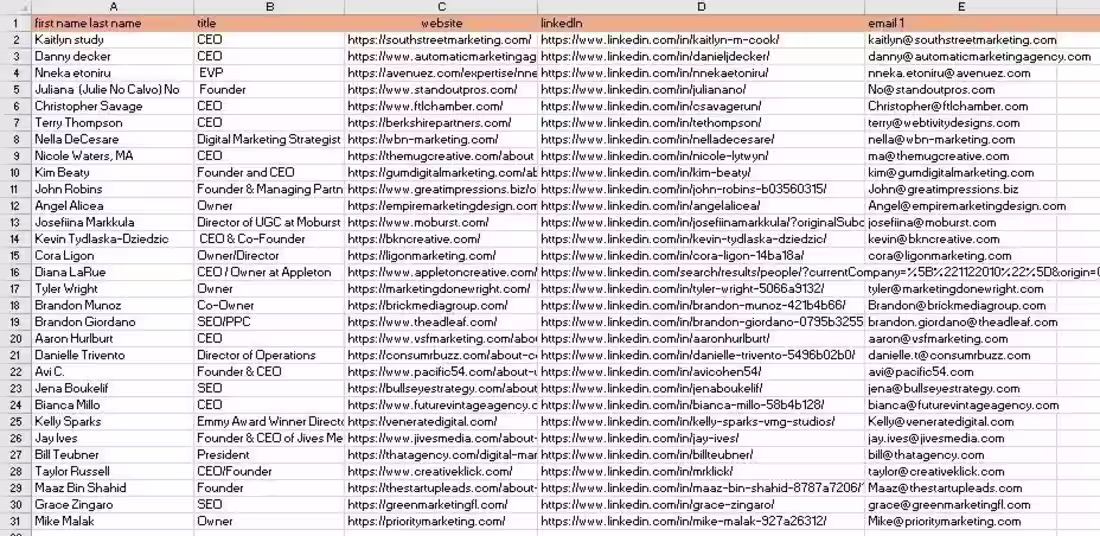Viewport: 1100px width, 536px height.
Task: Select the cell 'Christopher Savage'
Action: point(113,106)
